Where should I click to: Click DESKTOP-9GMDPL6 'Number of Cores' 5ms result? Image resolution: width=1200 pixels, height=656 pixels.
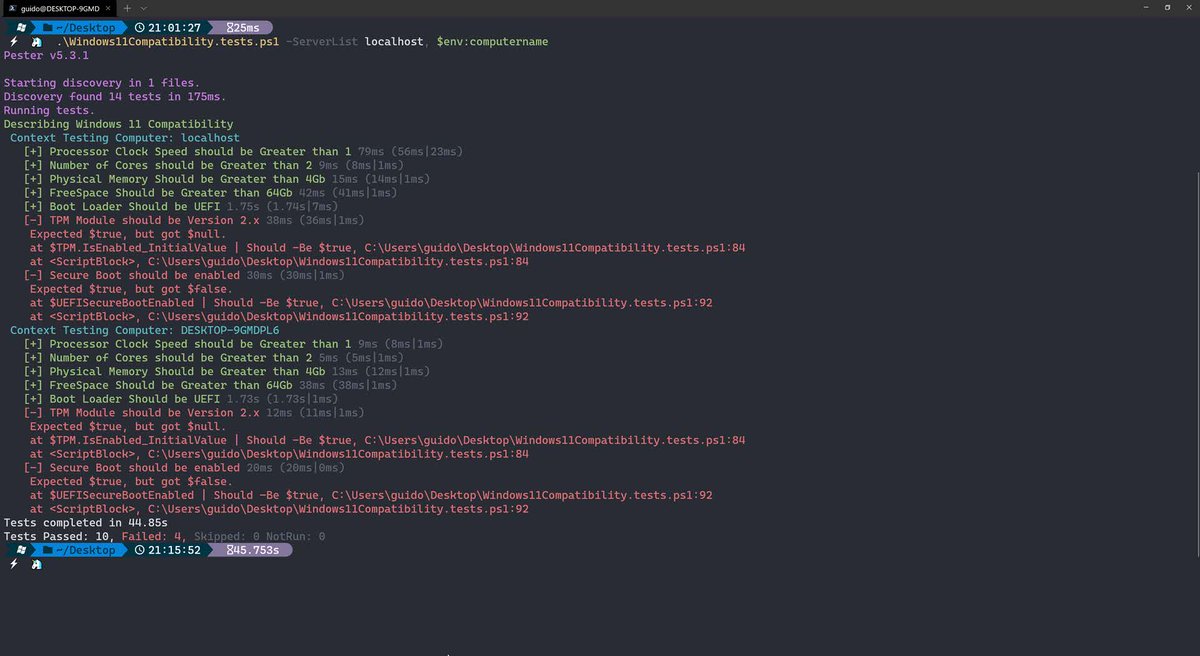[x=214, y=358]
